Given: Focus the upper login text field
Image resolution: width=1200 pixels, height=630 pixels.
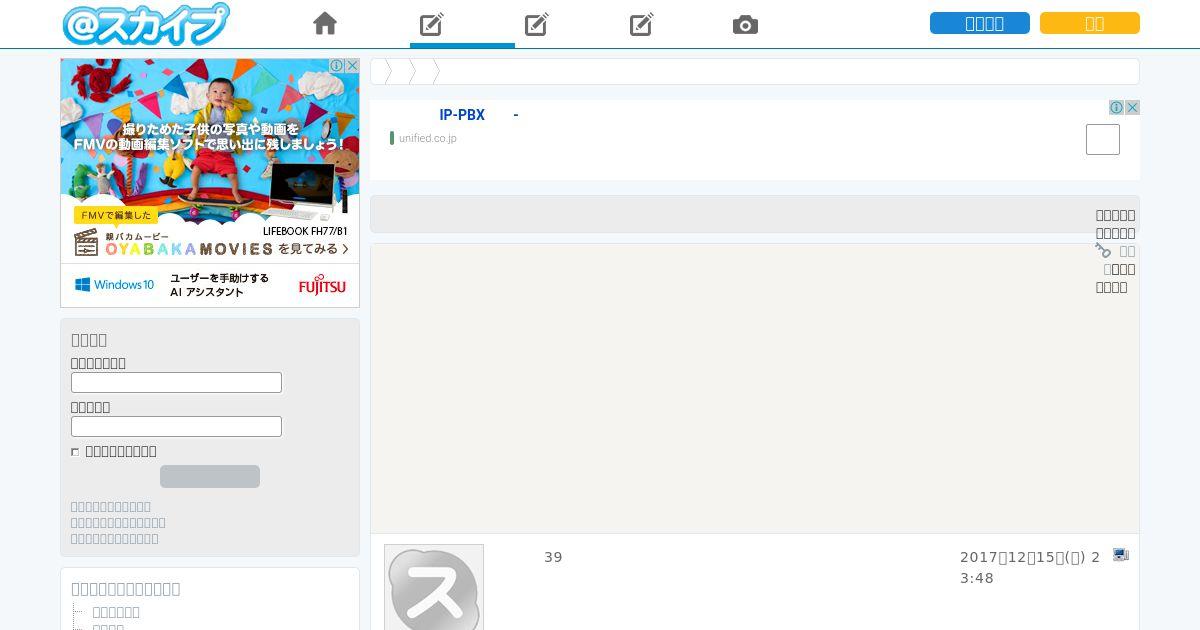Looking at the screenshot, I should click(176, 383).
